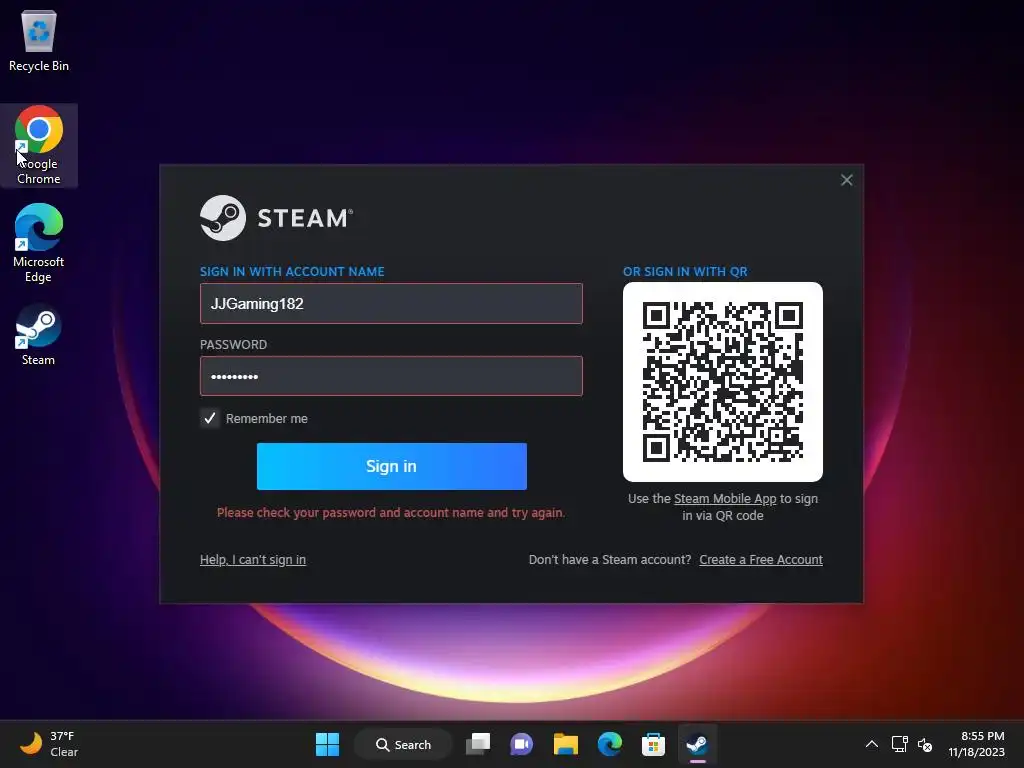Open the Chat app in taskbar

click(522, 744)
